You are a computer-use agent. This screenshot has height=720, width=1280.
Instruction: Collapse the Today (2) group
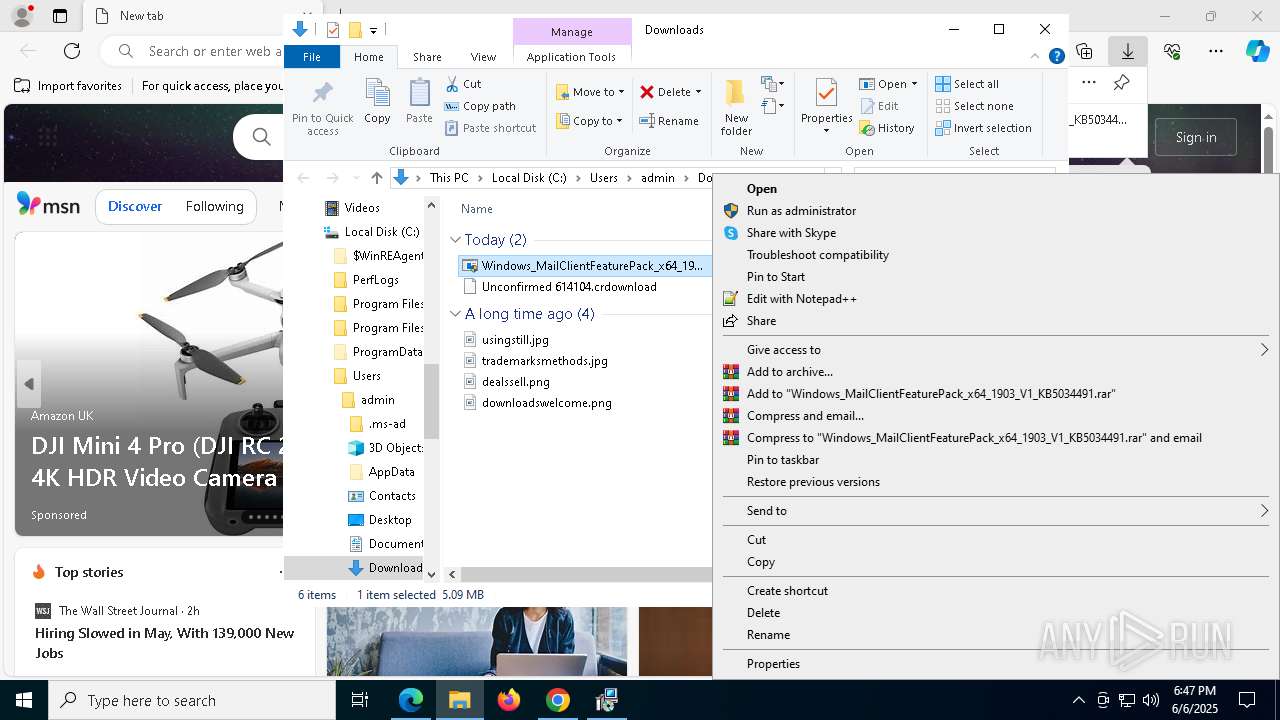455,240
